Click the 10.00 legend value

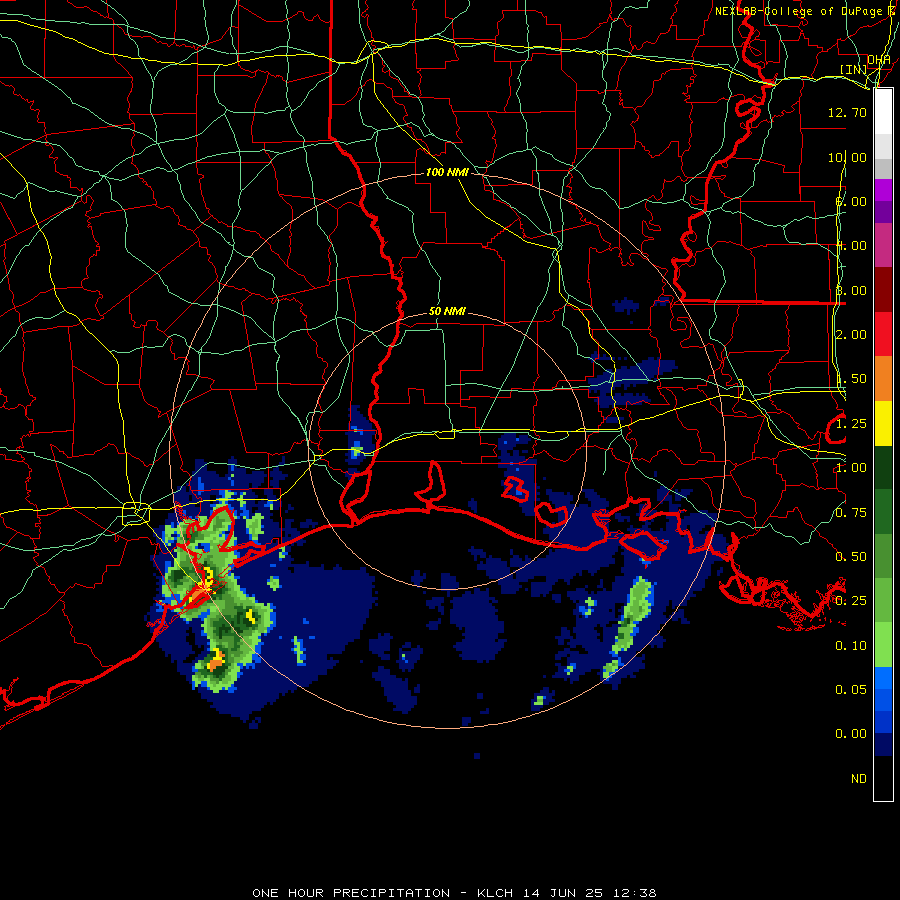coord(847,157)
